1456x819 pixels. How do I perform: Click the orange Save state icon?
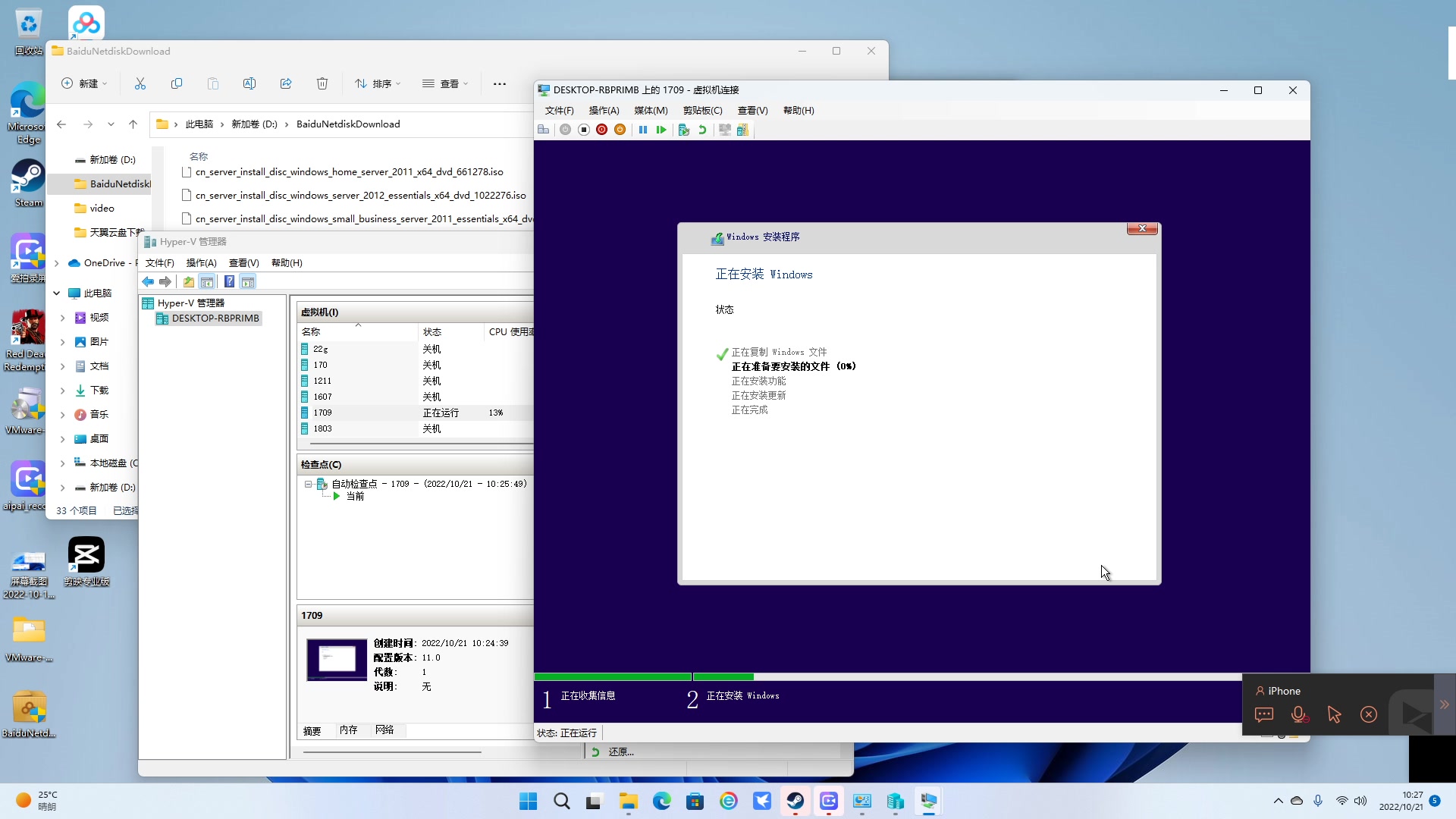(x=620, y=130)
